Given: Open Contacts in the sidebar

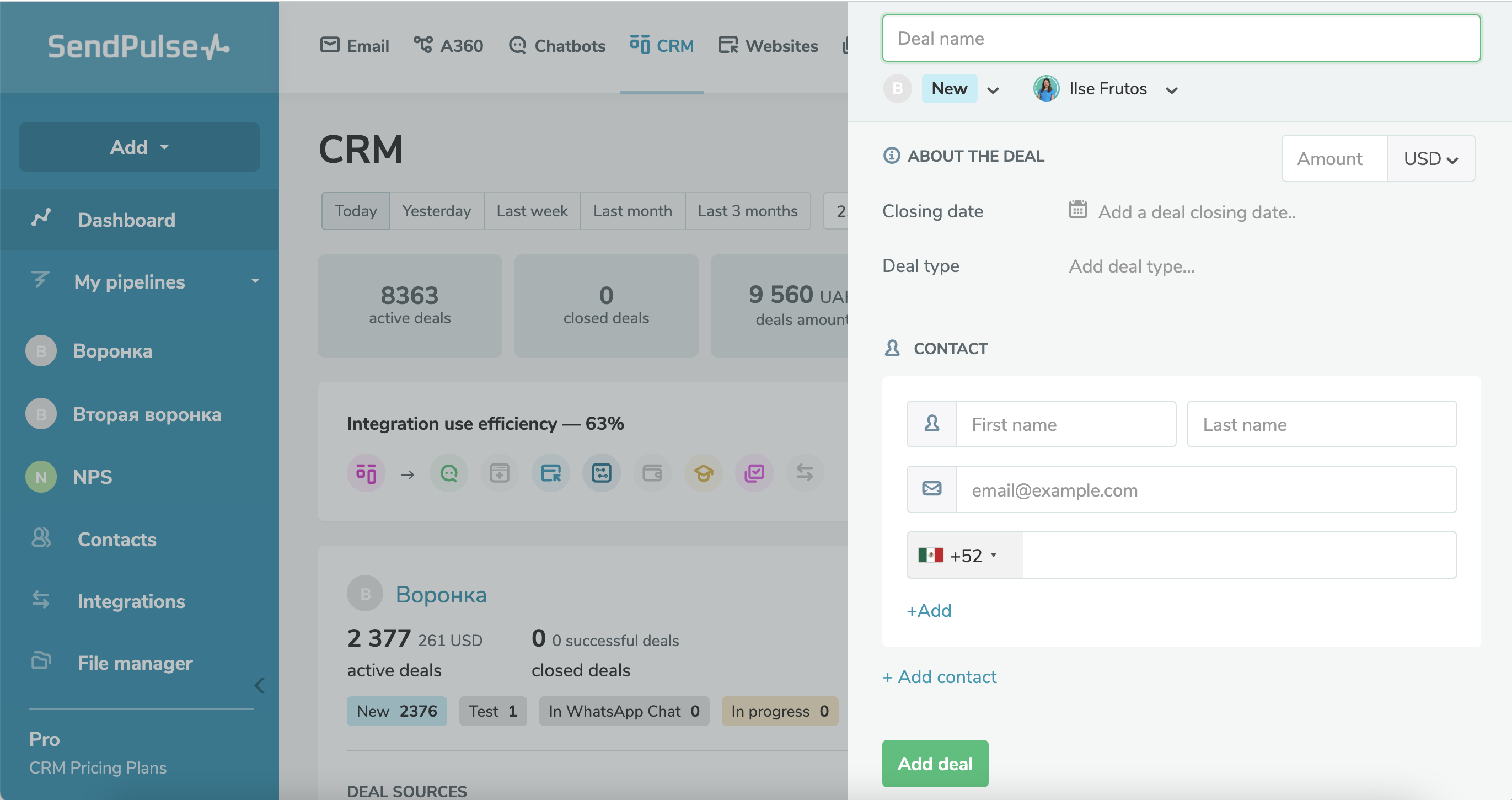Looking at the screenshot, I should click(116, 539).
